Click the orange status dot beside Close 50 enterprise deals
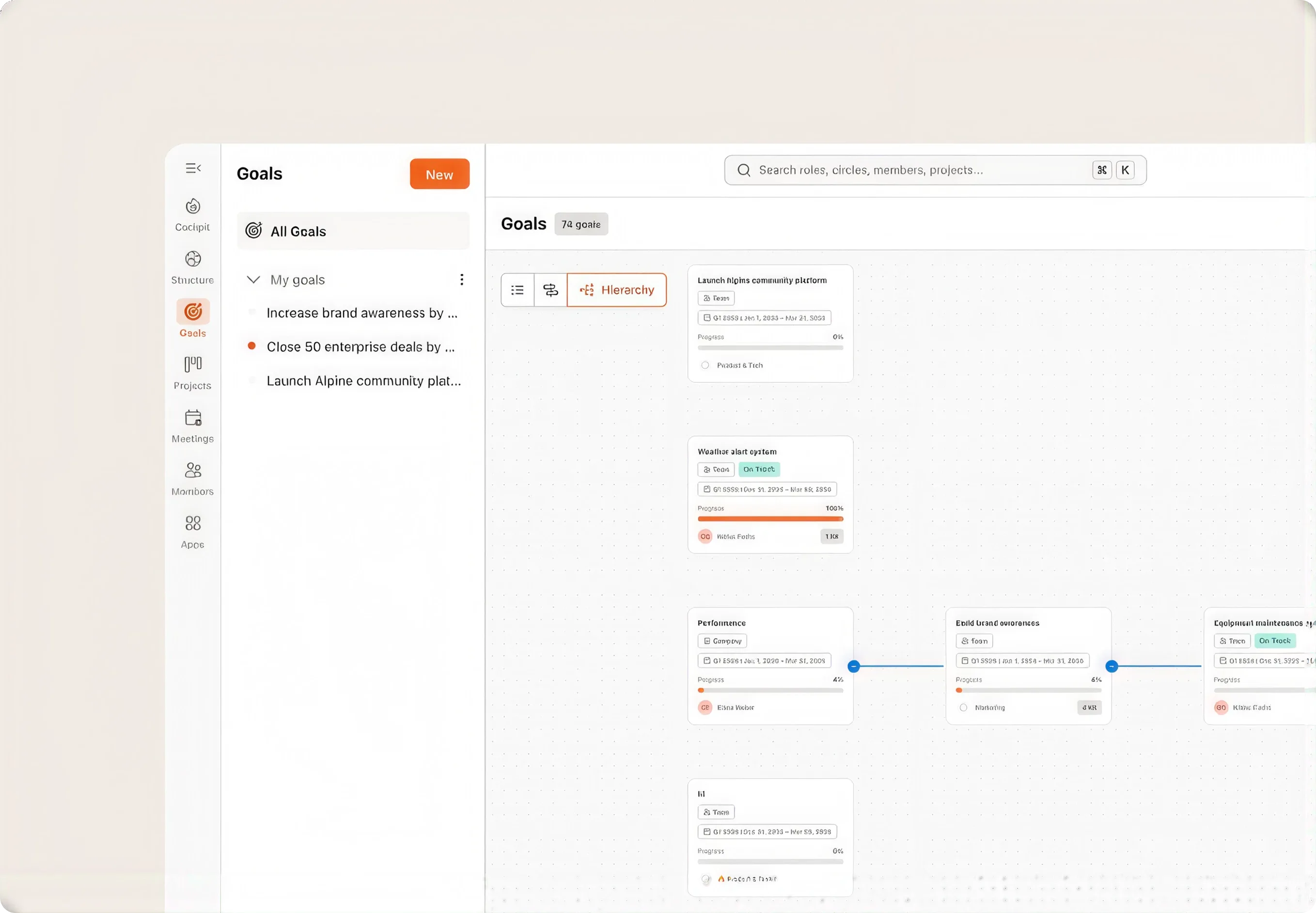The width and height of the screenshot is (1316, 913). click(251, 346)
